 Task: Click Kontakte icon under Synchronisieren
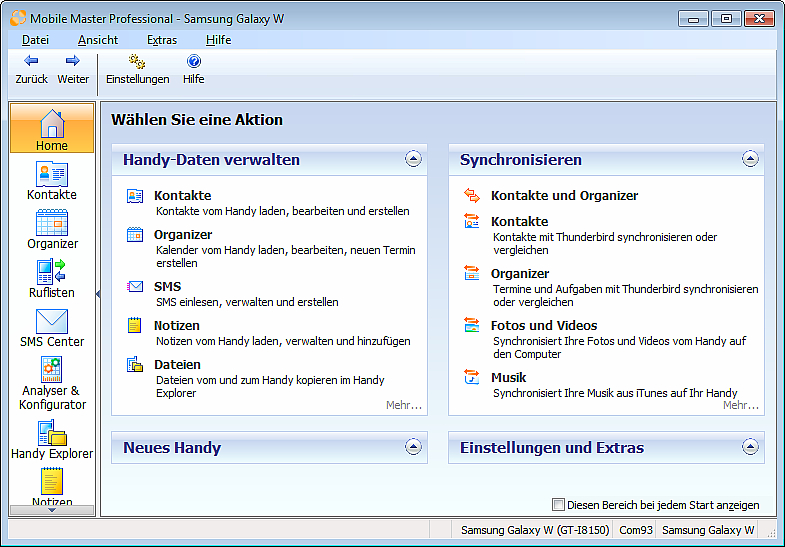[x=472, y=221]
